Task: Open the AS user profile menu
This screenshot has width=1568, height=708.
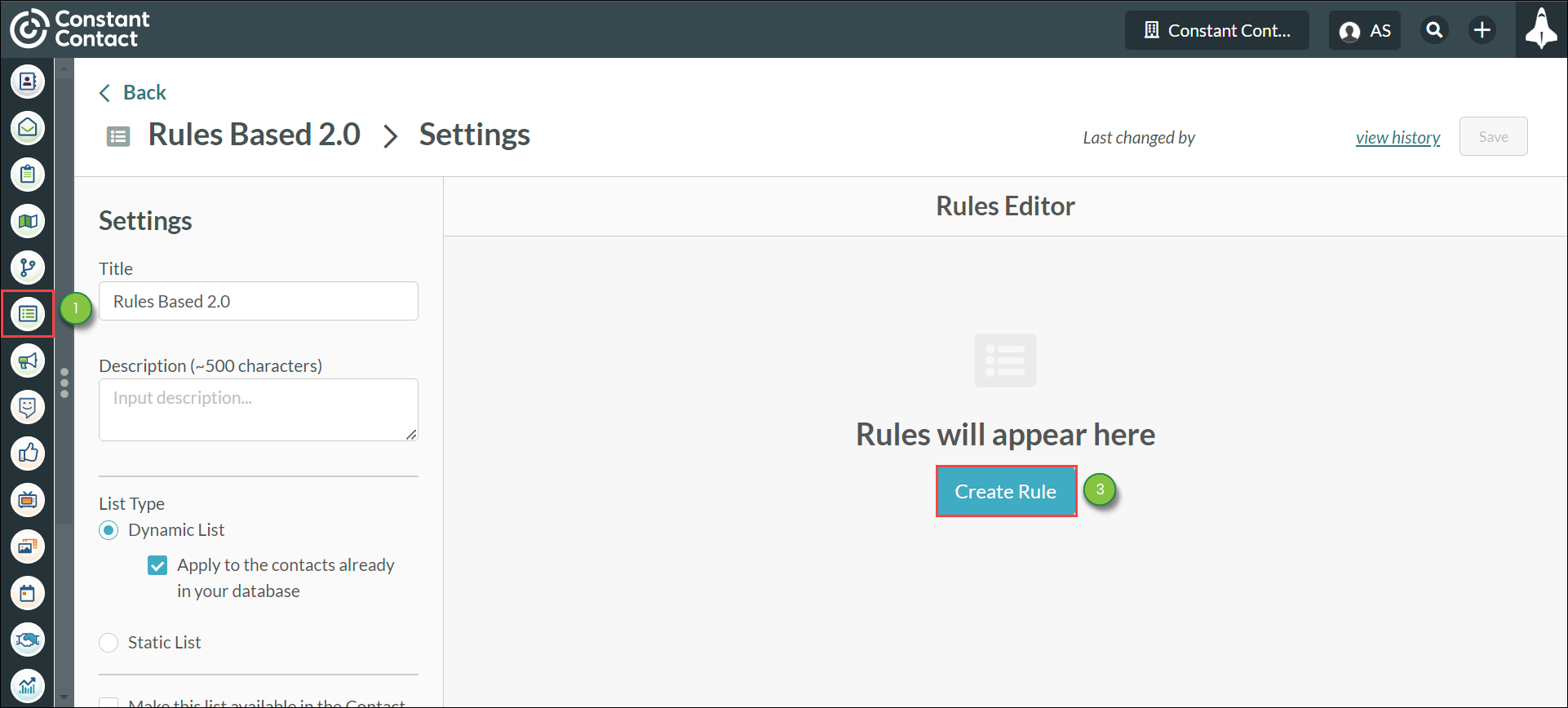Action: pos(1365,30)
